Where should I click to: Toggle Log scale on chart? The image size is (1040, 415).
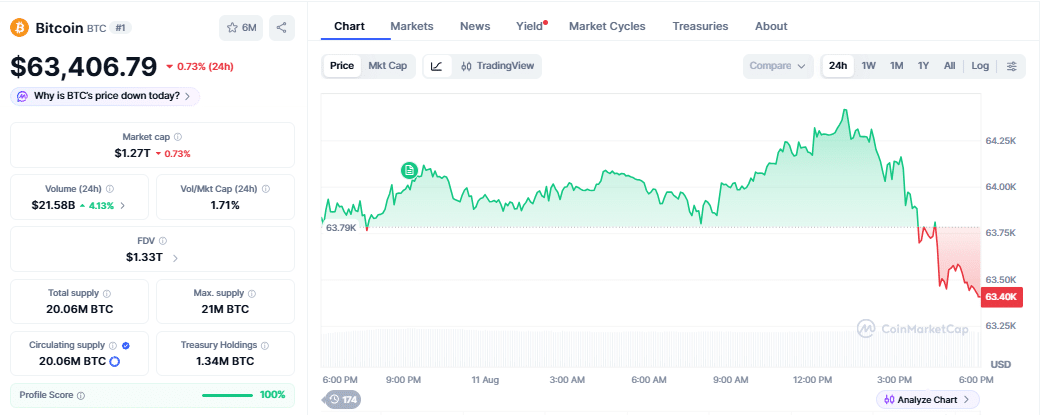[x=980, y=66]
